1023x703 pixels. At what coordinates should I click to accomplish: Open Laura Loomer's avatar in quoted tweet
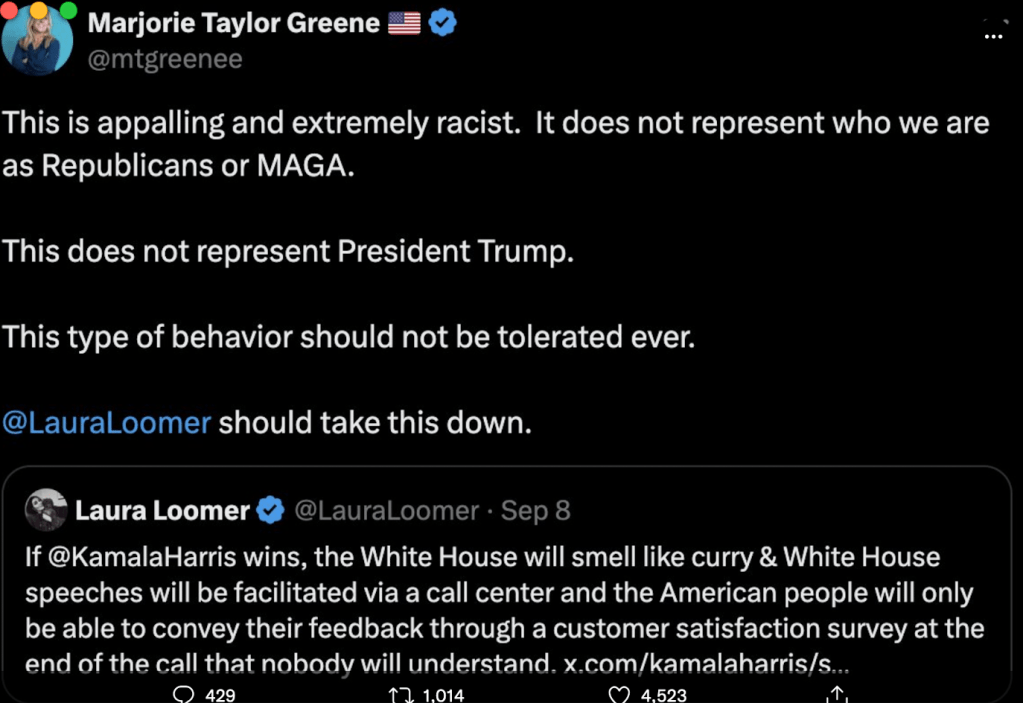(45, 510)
